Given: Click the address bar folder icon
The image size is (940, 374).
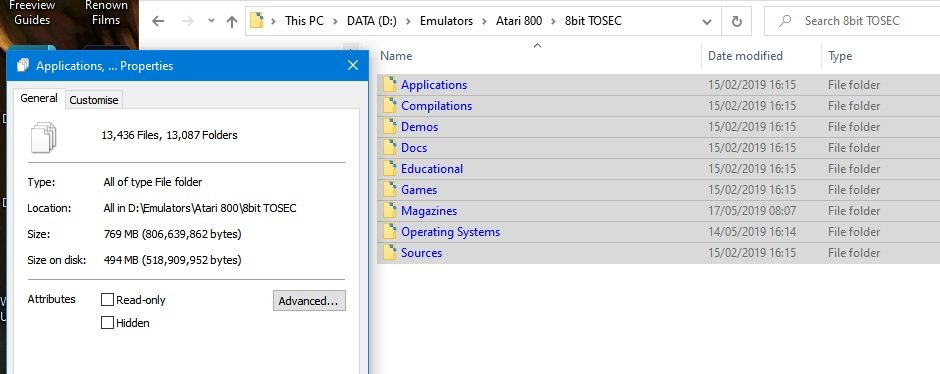Looking at the screenshot, I should coord(257,21).
